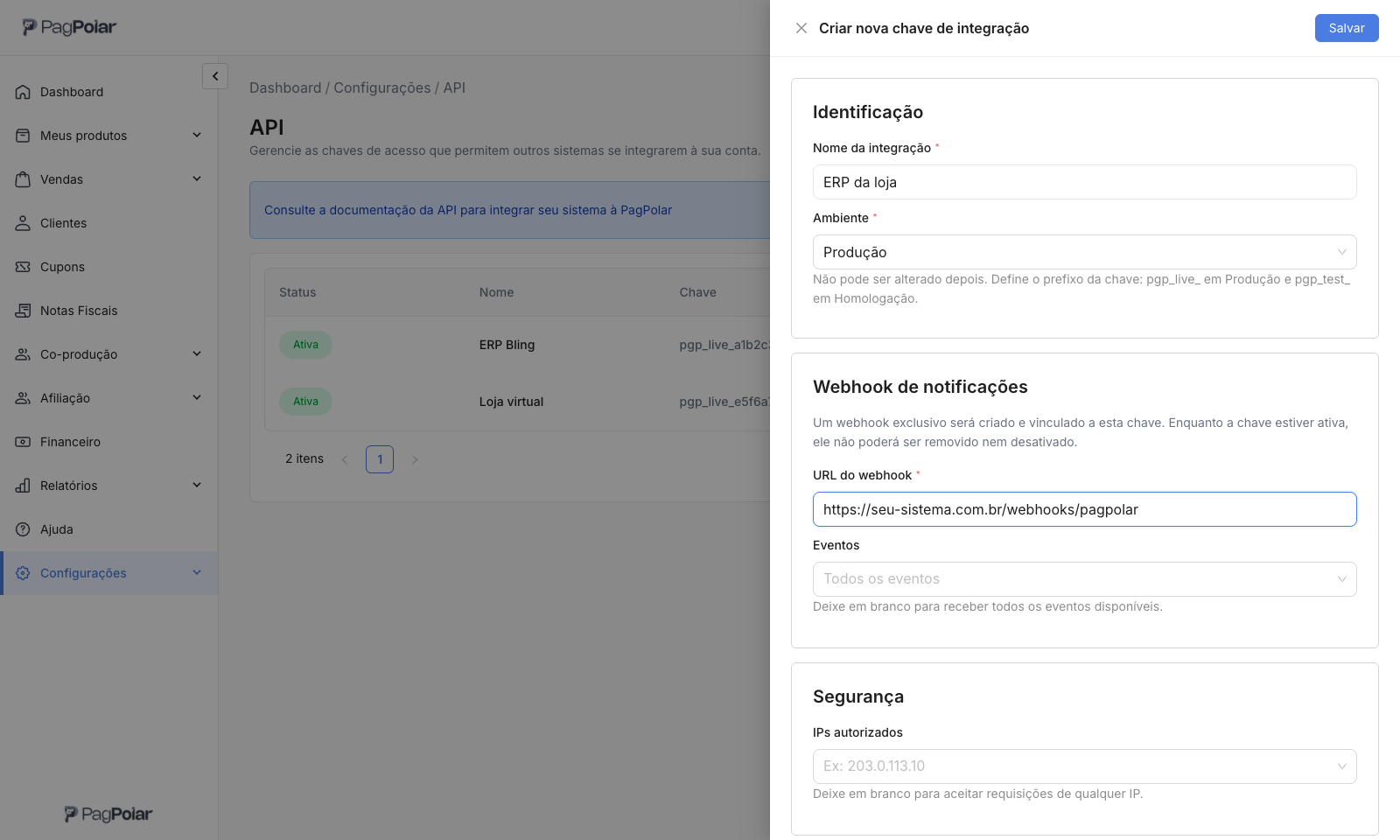Click the Afiliação users icon

(23, 398)
